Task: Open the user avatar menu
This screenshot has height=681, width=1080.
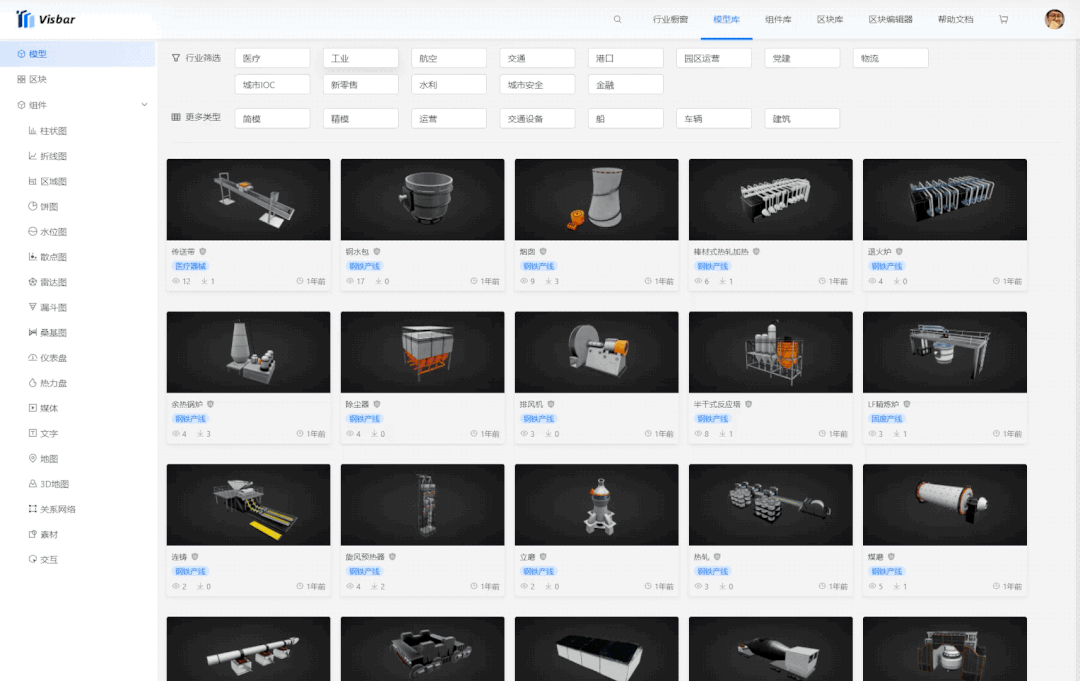Action: tap(1054, 19)
